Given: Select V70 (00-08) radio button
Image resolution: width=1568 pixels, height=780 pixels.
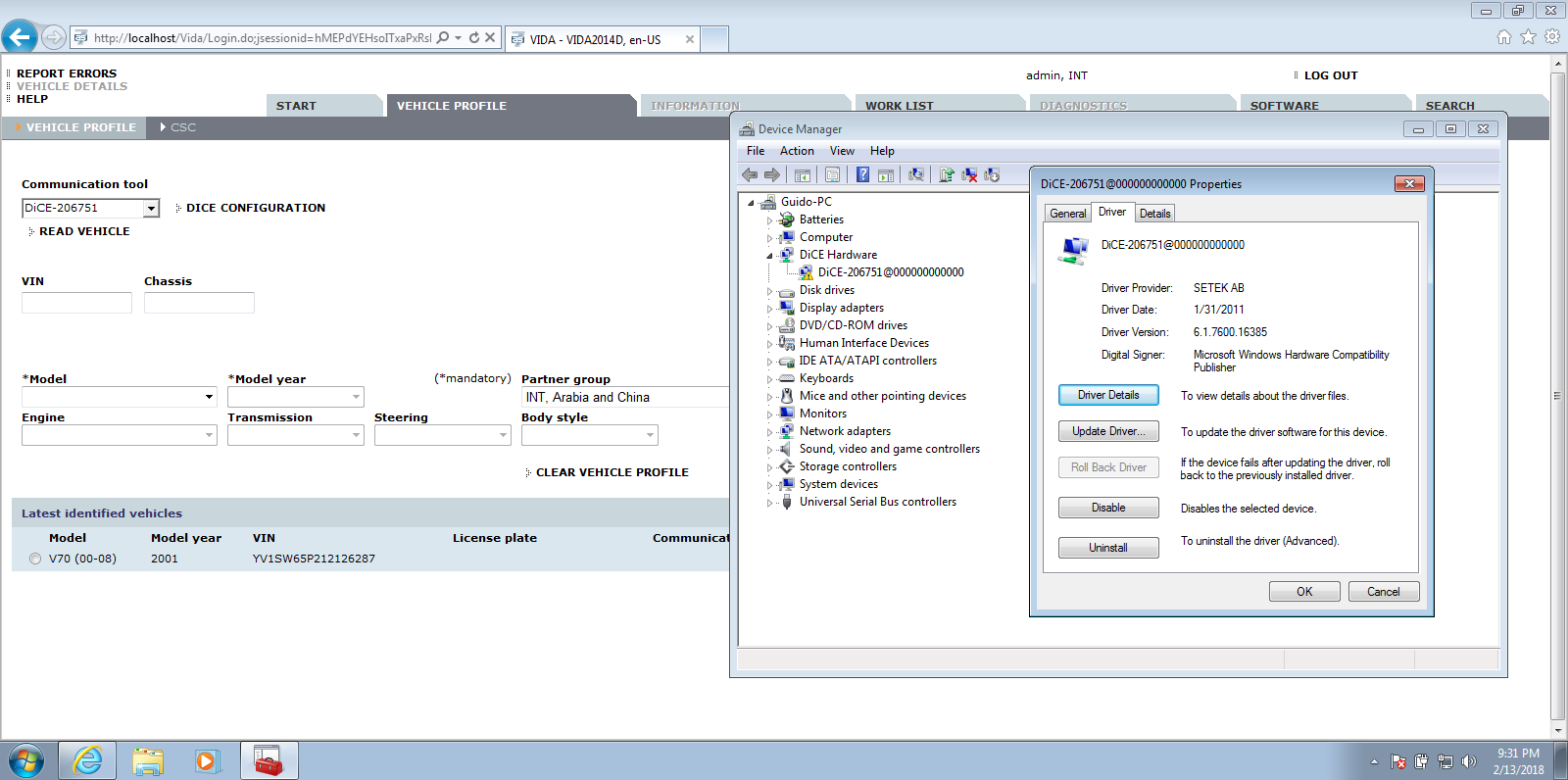Looking at the screenshot, I should coord(35,559).
